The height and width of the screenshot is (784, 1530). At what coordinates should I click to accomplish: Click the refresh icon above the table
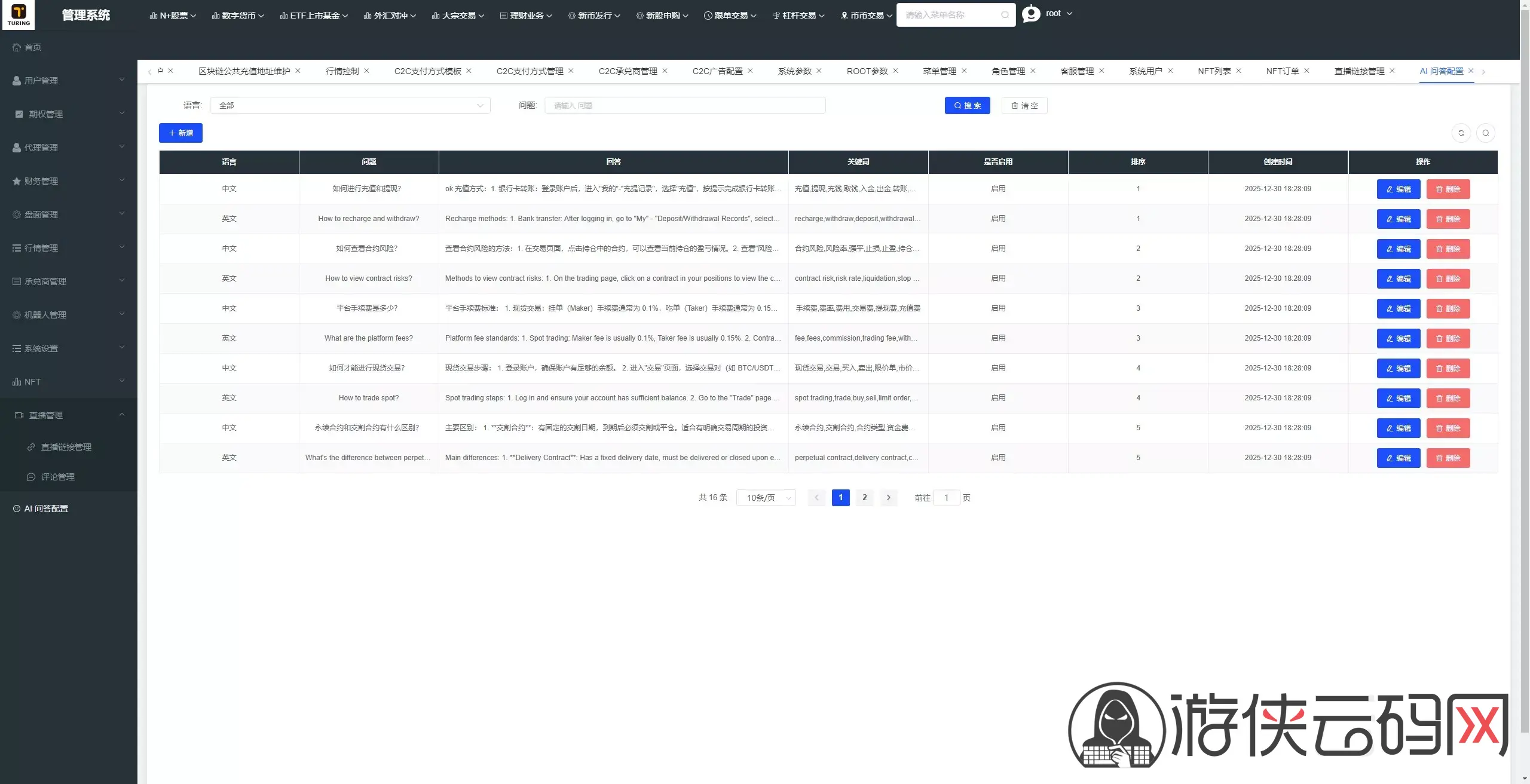coord(1461,133)
